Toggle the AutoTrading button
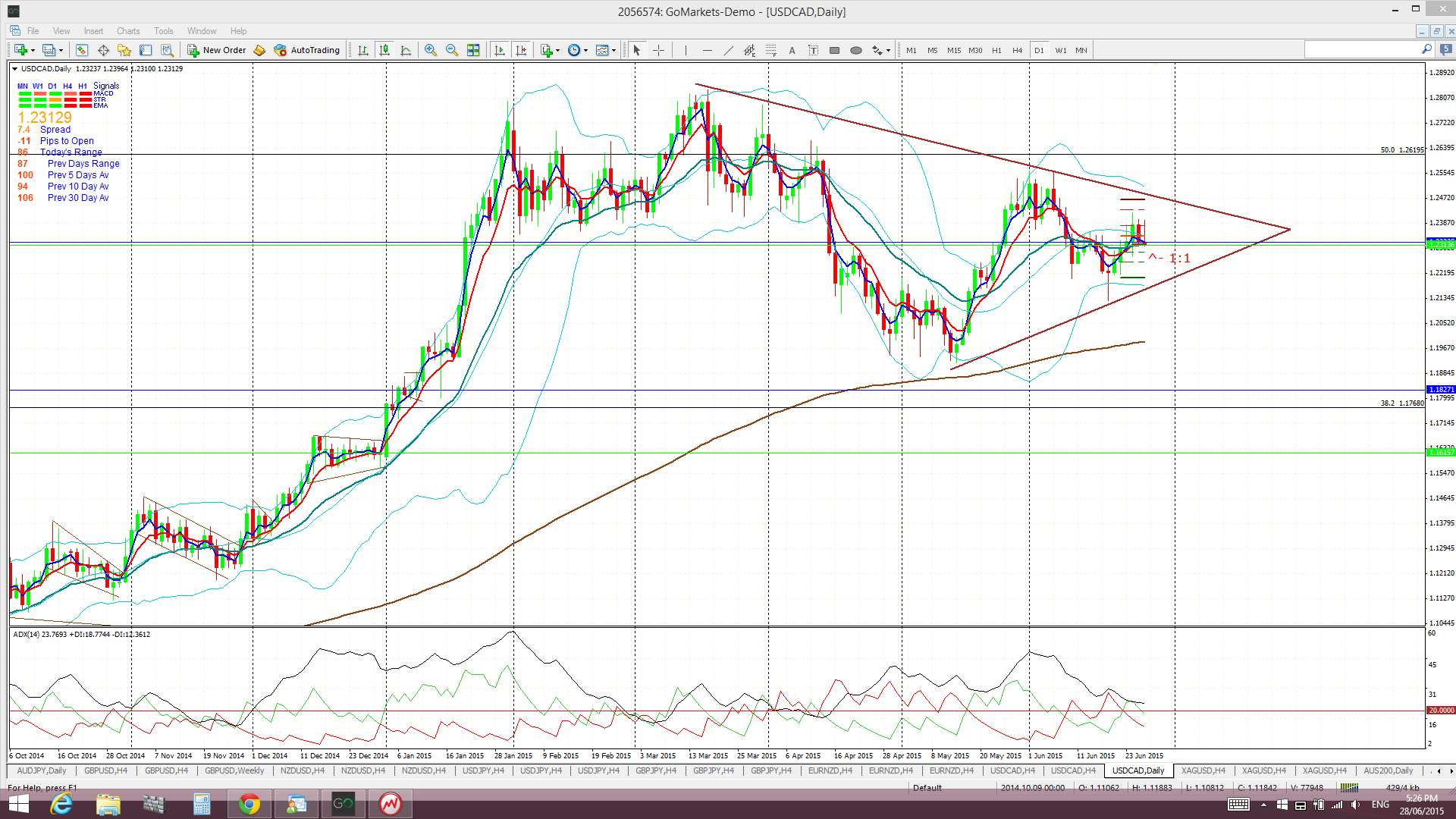The height and width of the screenshot is (819, 1456). click(x=306, y=50)
